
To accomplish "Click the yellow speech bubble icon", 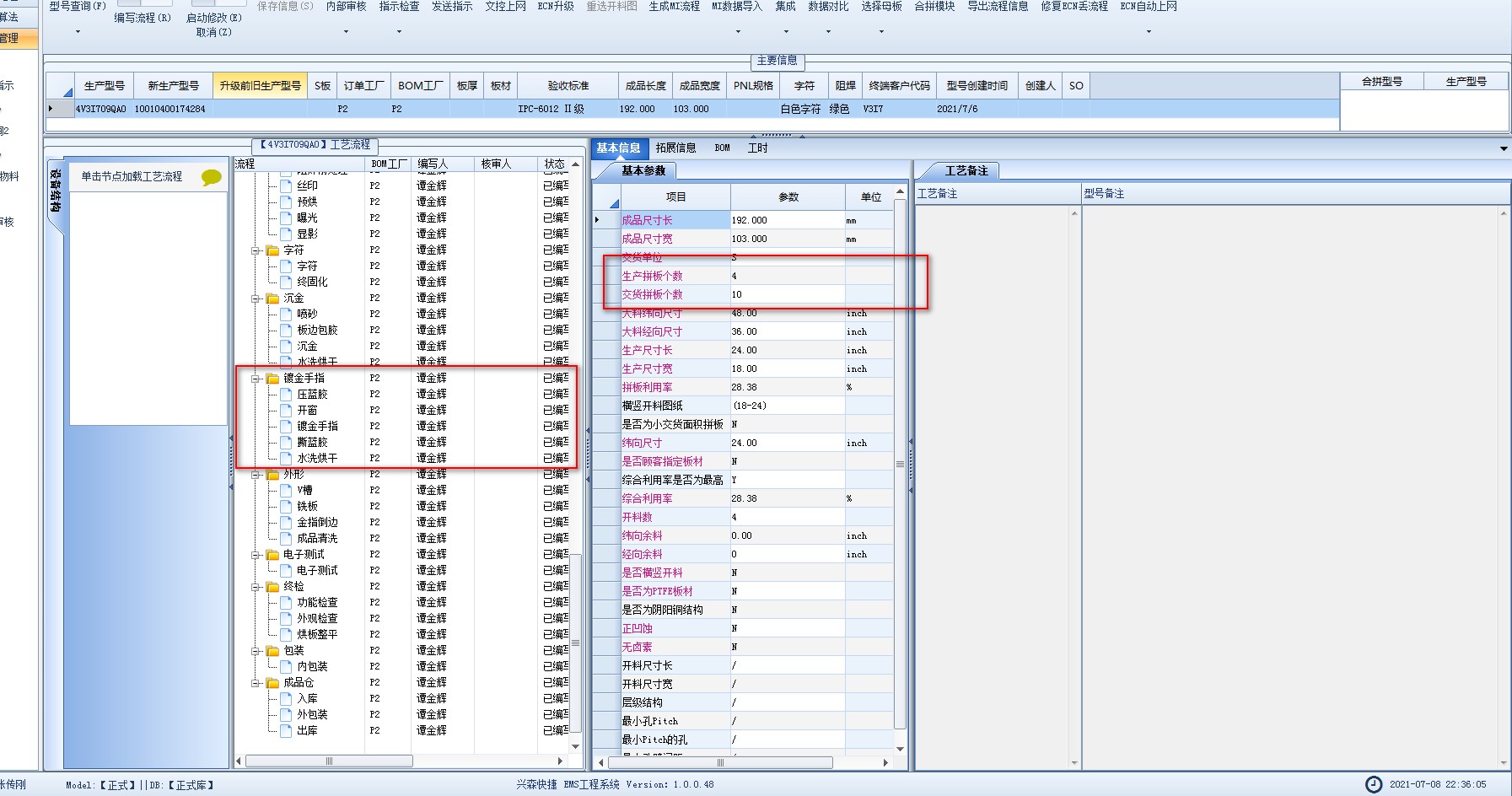I will click(x=211, y=177).
